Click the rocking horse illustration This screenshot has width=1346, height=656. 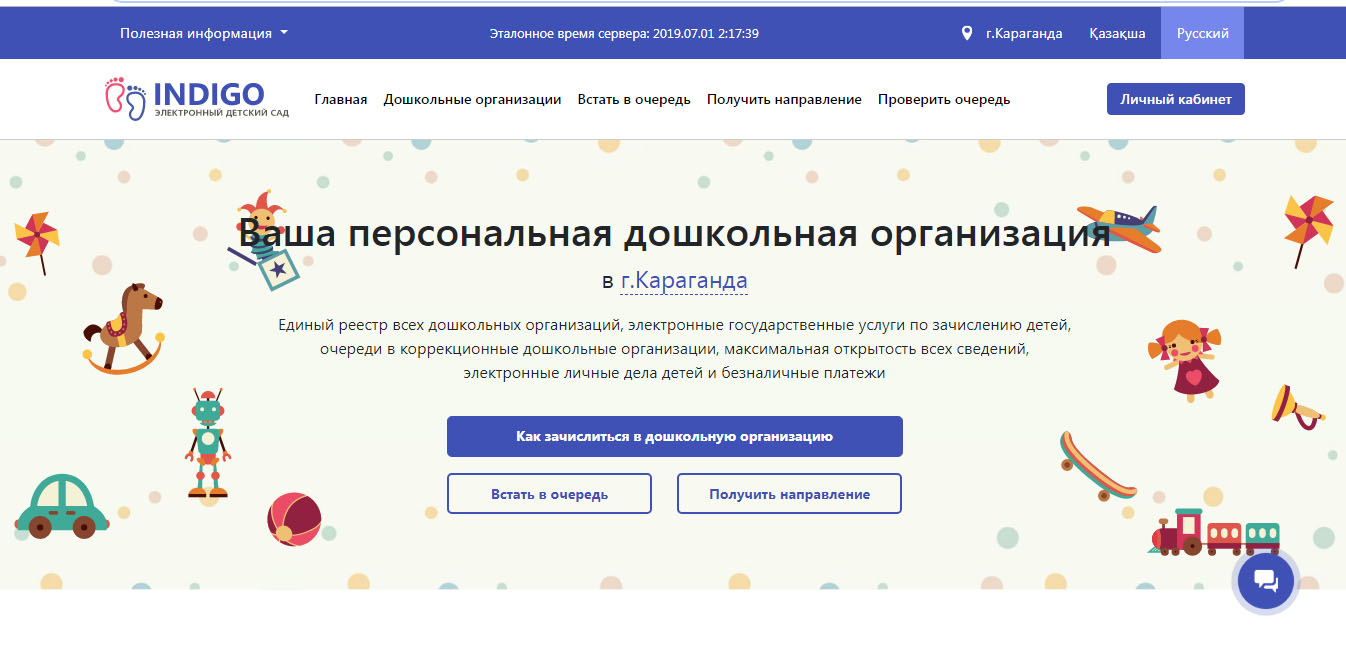pos(124,327)
